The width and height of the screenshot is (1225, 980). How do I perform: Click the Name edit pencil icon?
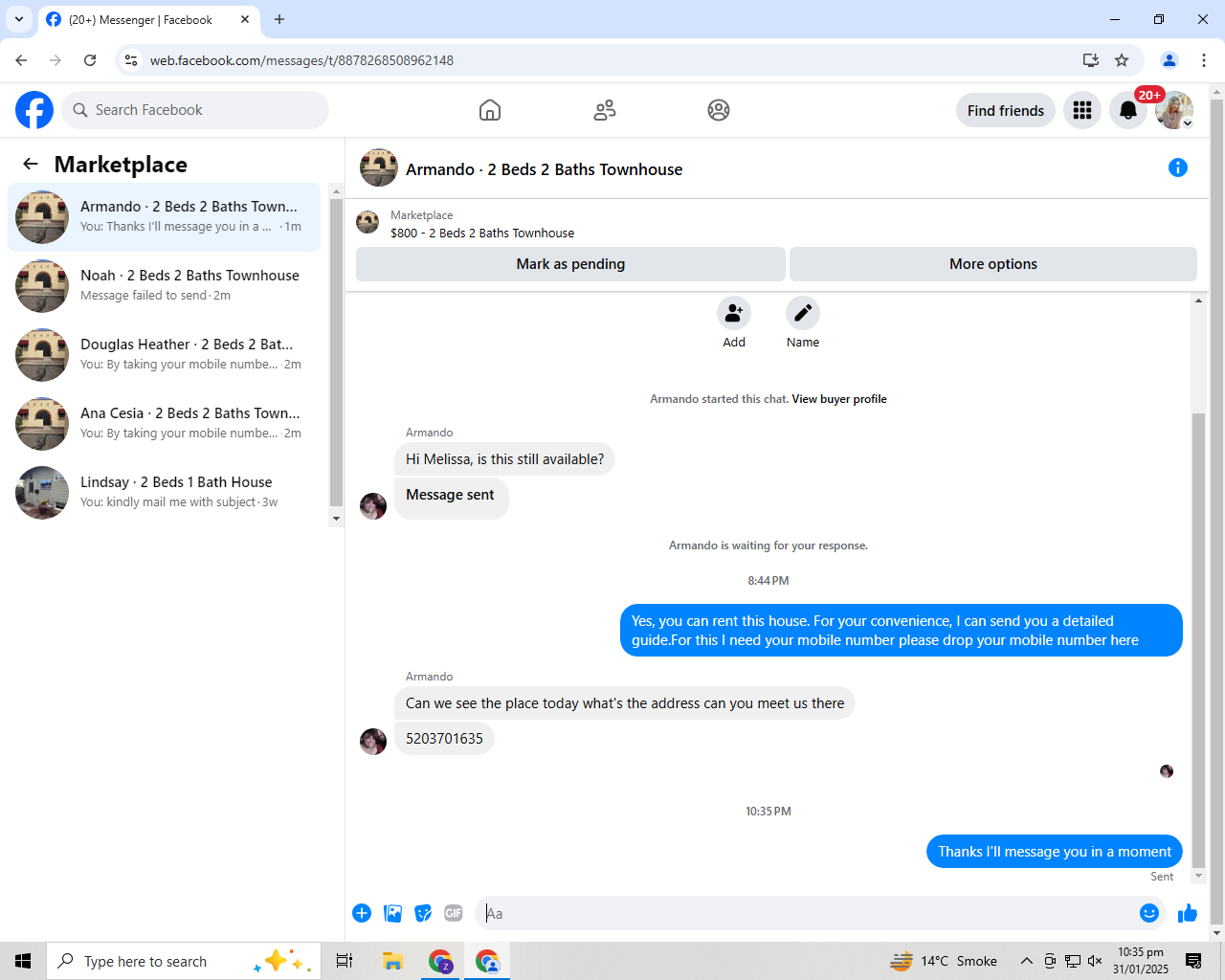click(803, 313)
